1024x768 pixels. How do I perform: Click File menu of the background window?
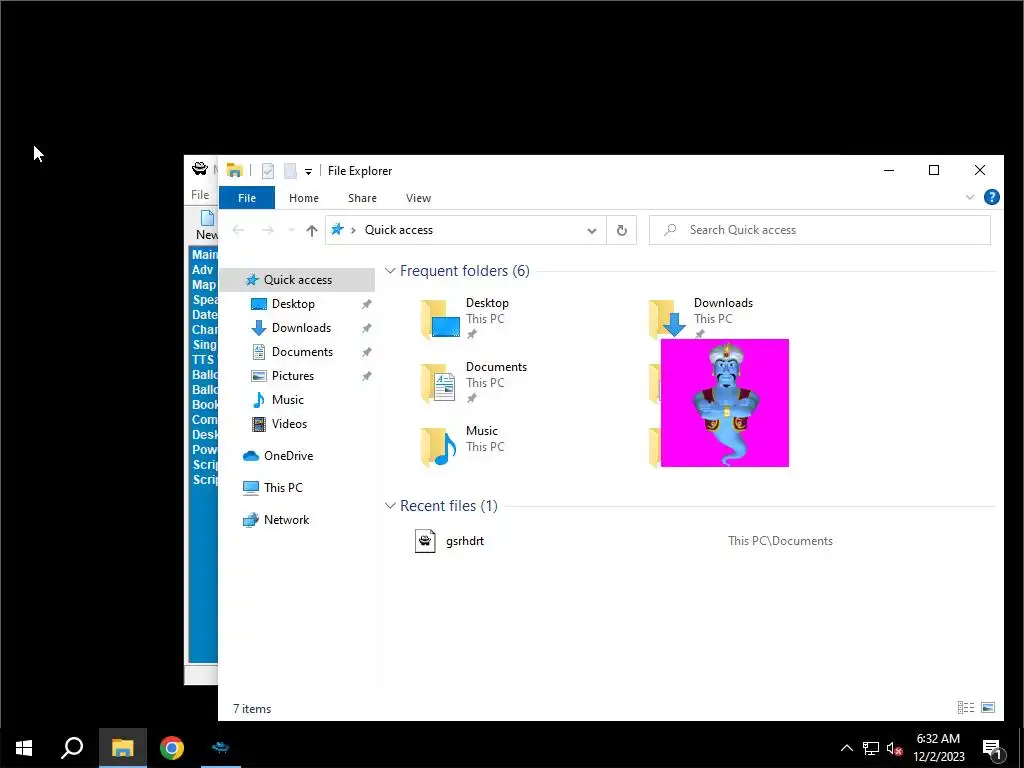[200, 195]
